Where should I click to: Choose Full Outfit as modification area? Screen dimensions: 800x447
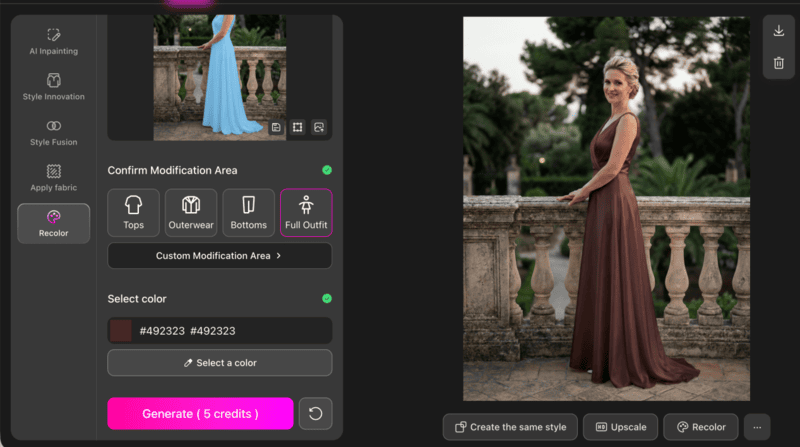[306, 213]
